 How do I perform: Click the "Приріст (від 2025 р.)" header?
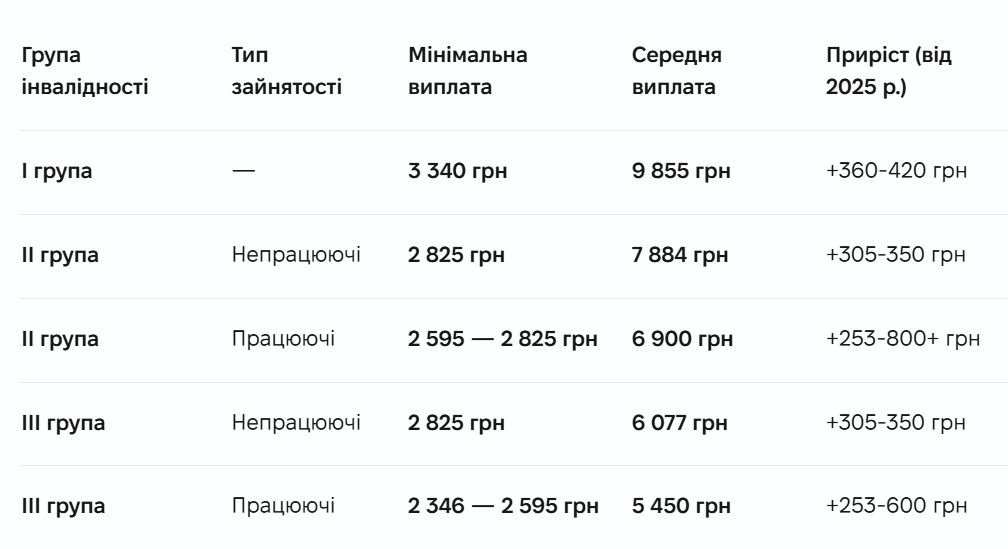coord(888,71)
